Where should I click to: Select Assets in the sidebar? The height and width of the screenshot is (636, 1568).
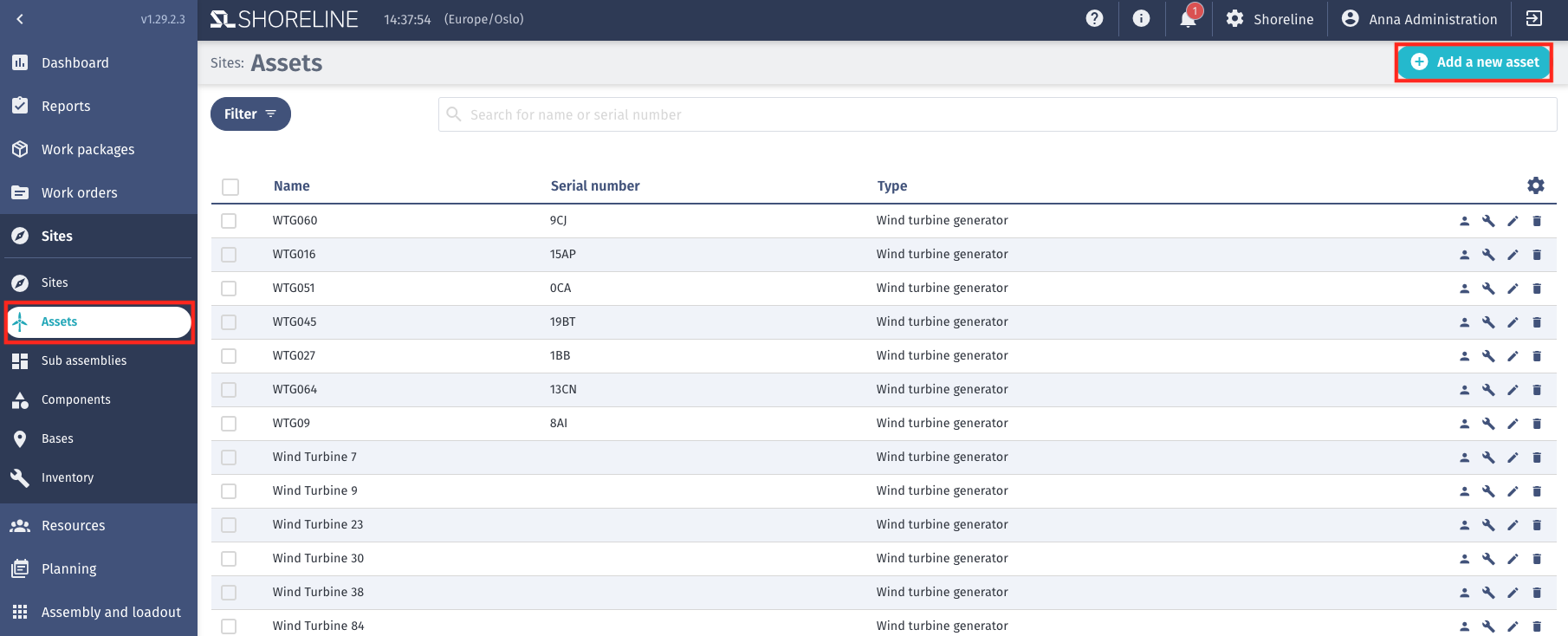[x=99, y=321]
